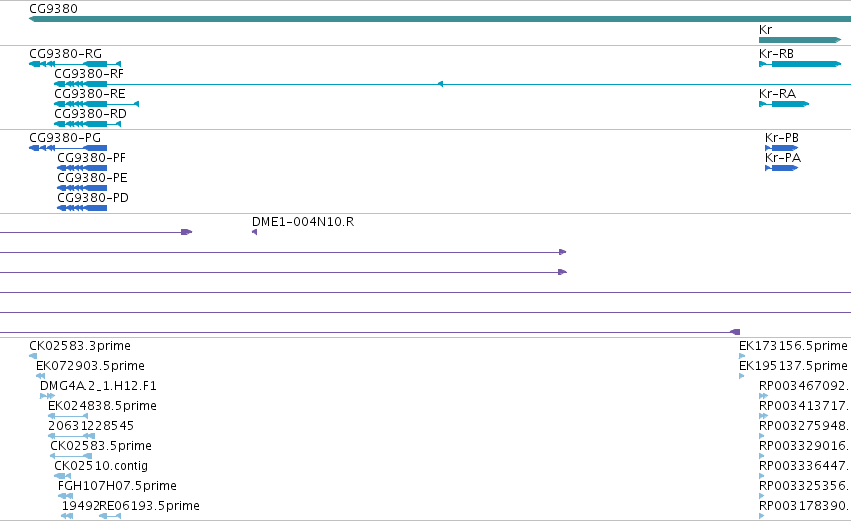Click the Kr gene label
The image size is (851, 521).
(765, 29)
